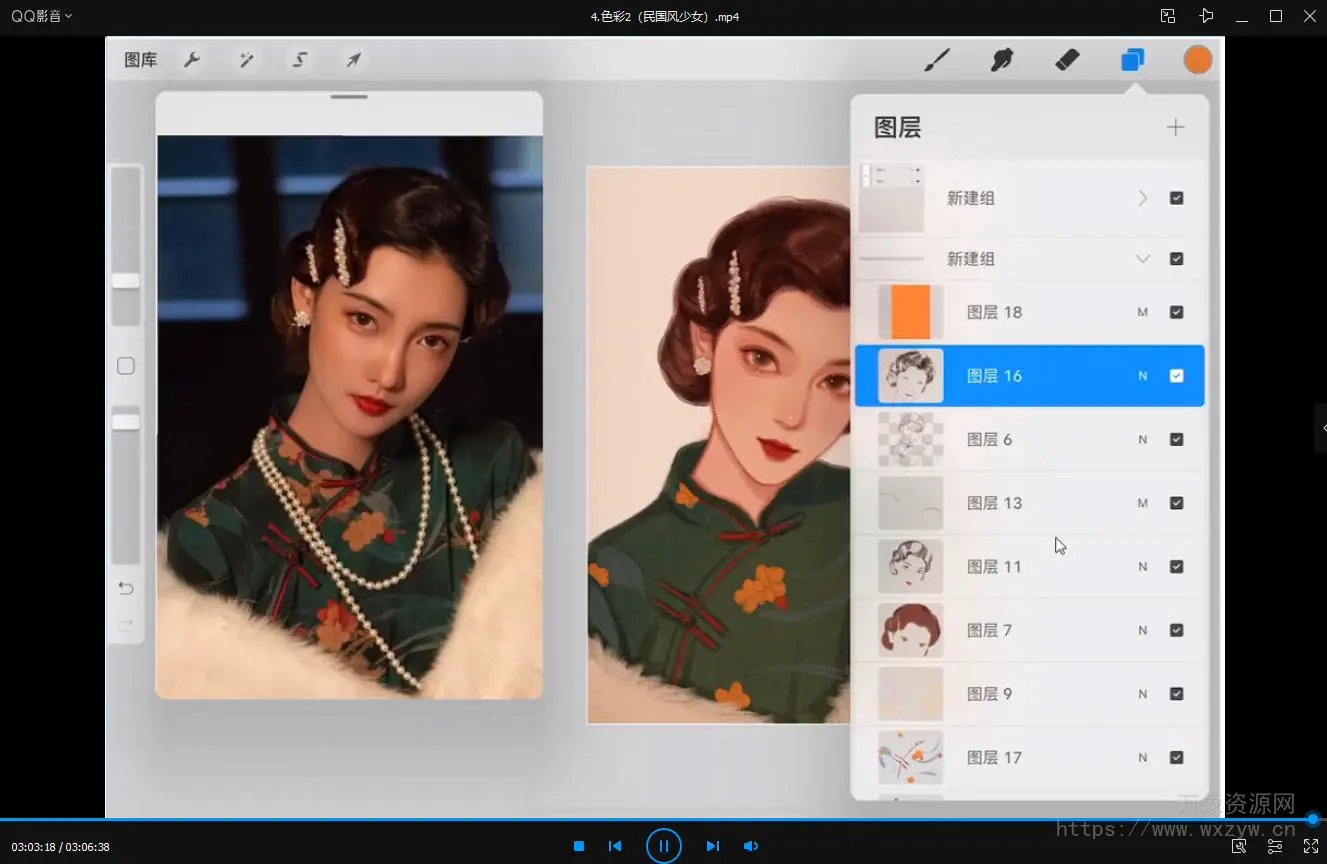Activate the transform arrow tool
Screen dimensions: 1327x864
click(353, 60)
